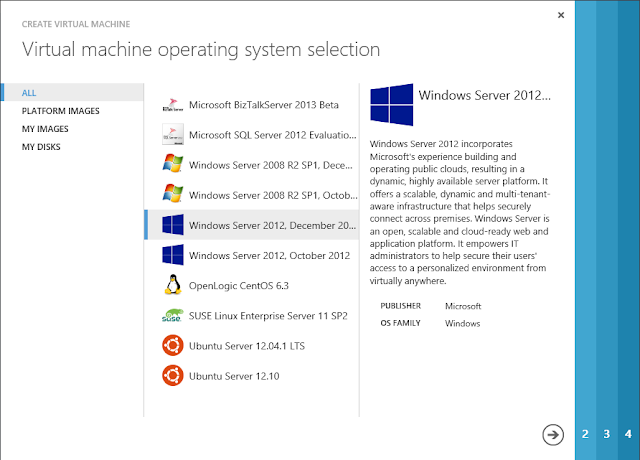The width and height of the screenshot is (640, 460).
Task: Switch to MY DISKS category
Action: click(41, 147)
